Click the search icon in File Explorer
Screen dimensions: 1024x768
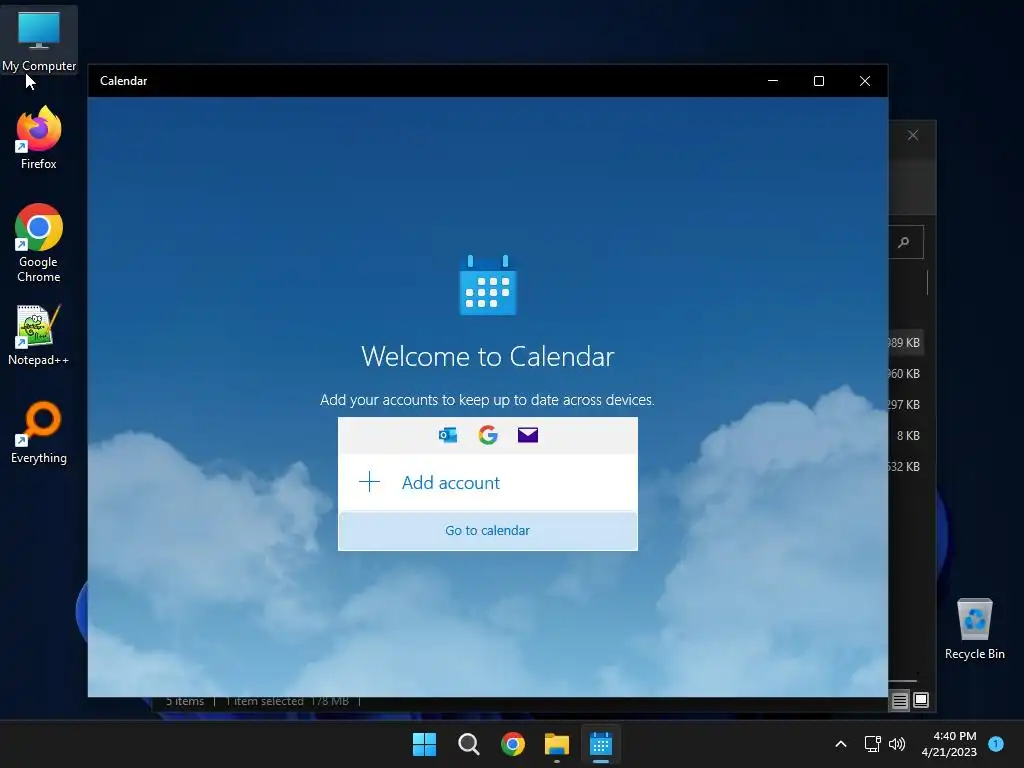904,243
